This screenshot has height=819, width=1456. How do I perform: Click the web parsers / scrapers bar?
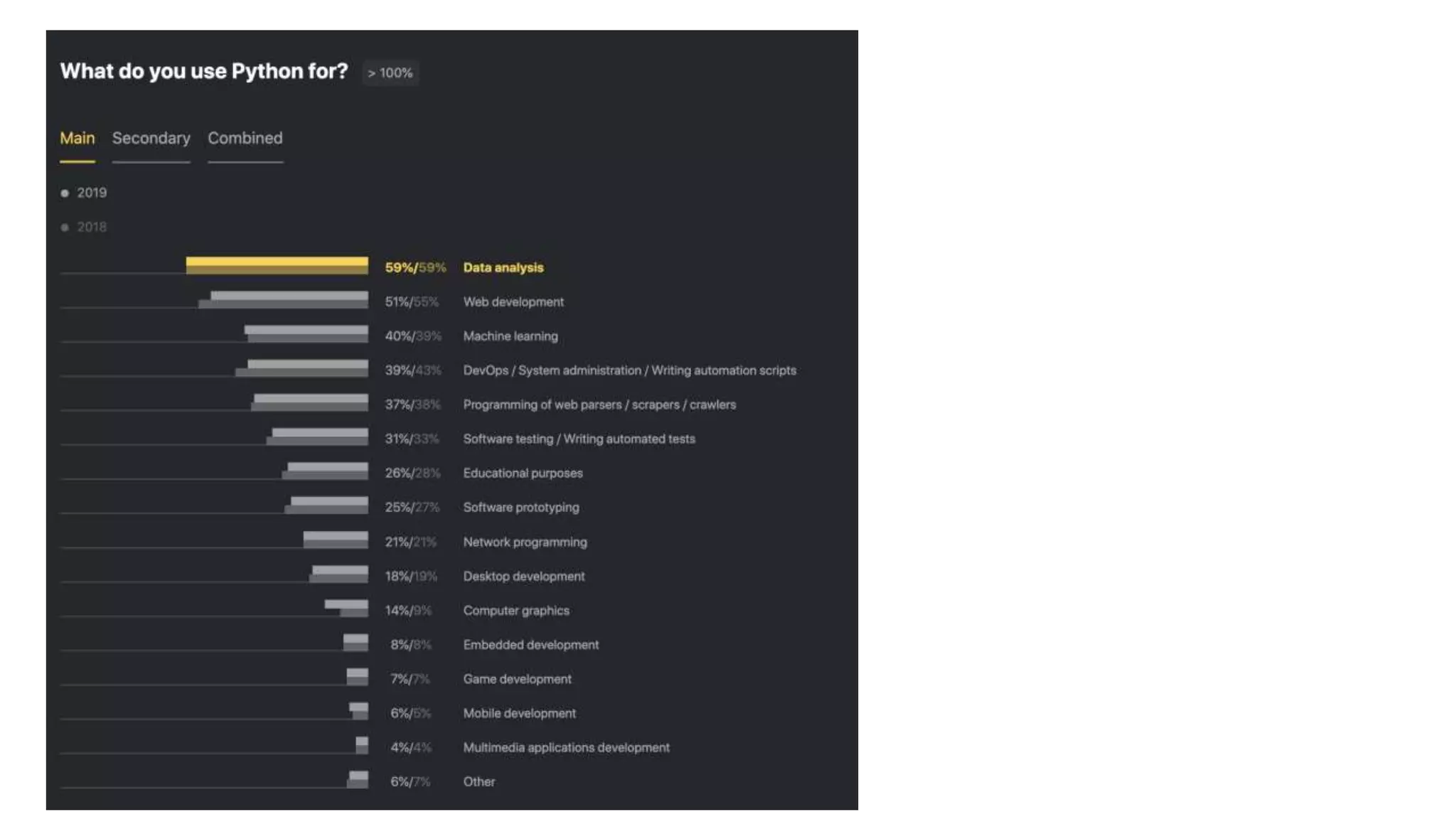(309, 402)
